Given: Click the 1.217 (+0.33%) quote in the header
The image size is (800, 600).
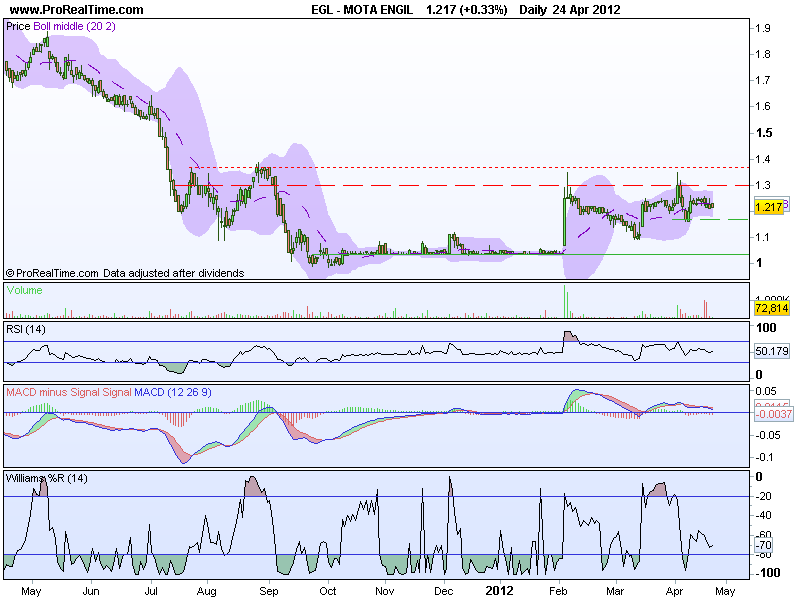Looking at the screenshot, I should pos(467,10).
